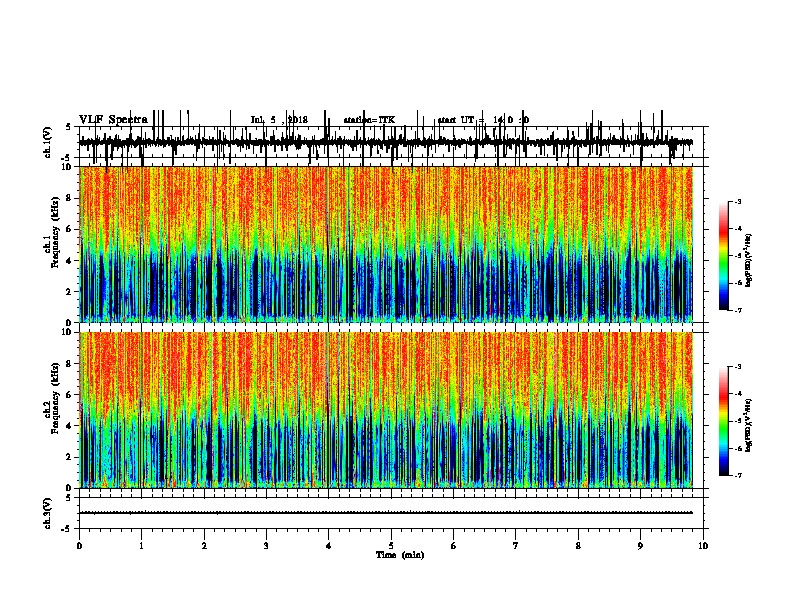Click the ch.1 spectrogram color bar
The image size is (792, 612).
click(x=724, y=256)
